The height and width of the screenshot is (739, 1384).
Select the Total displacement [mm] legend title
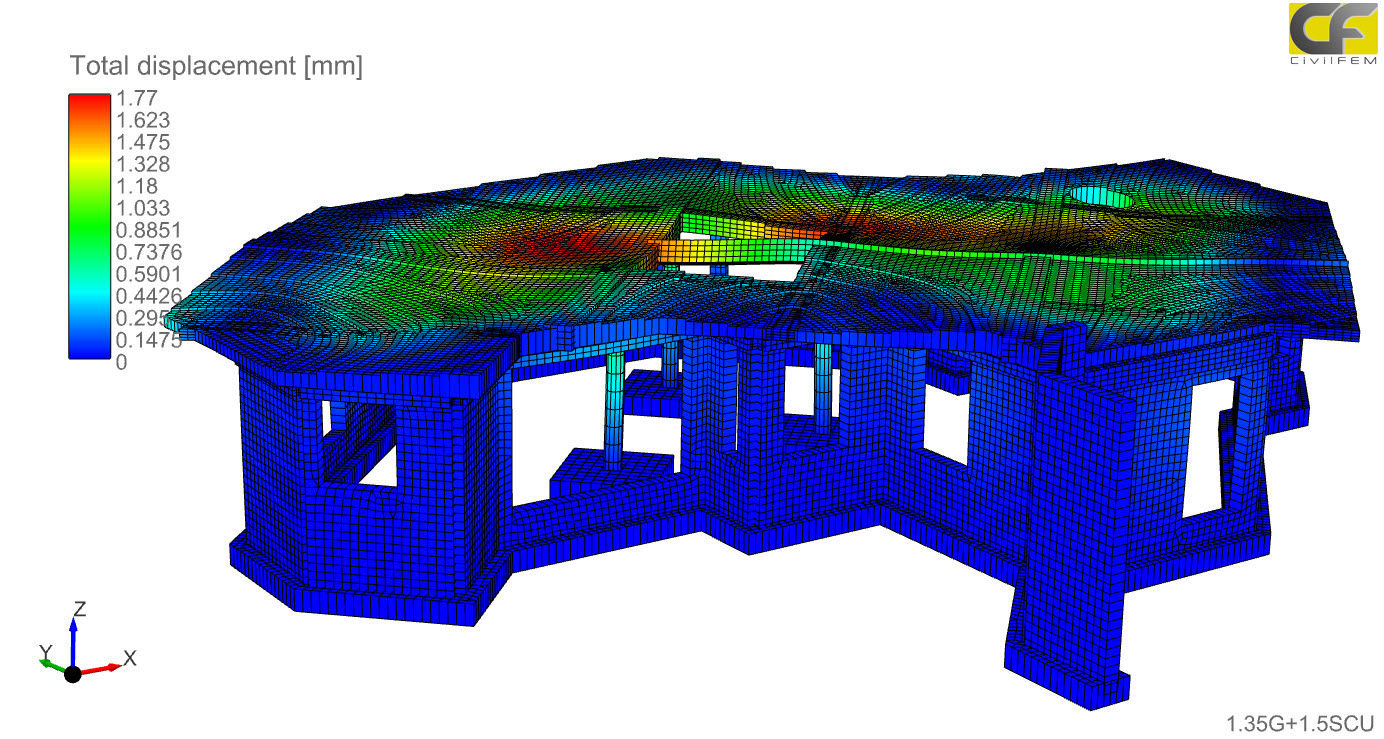point(216,67)
